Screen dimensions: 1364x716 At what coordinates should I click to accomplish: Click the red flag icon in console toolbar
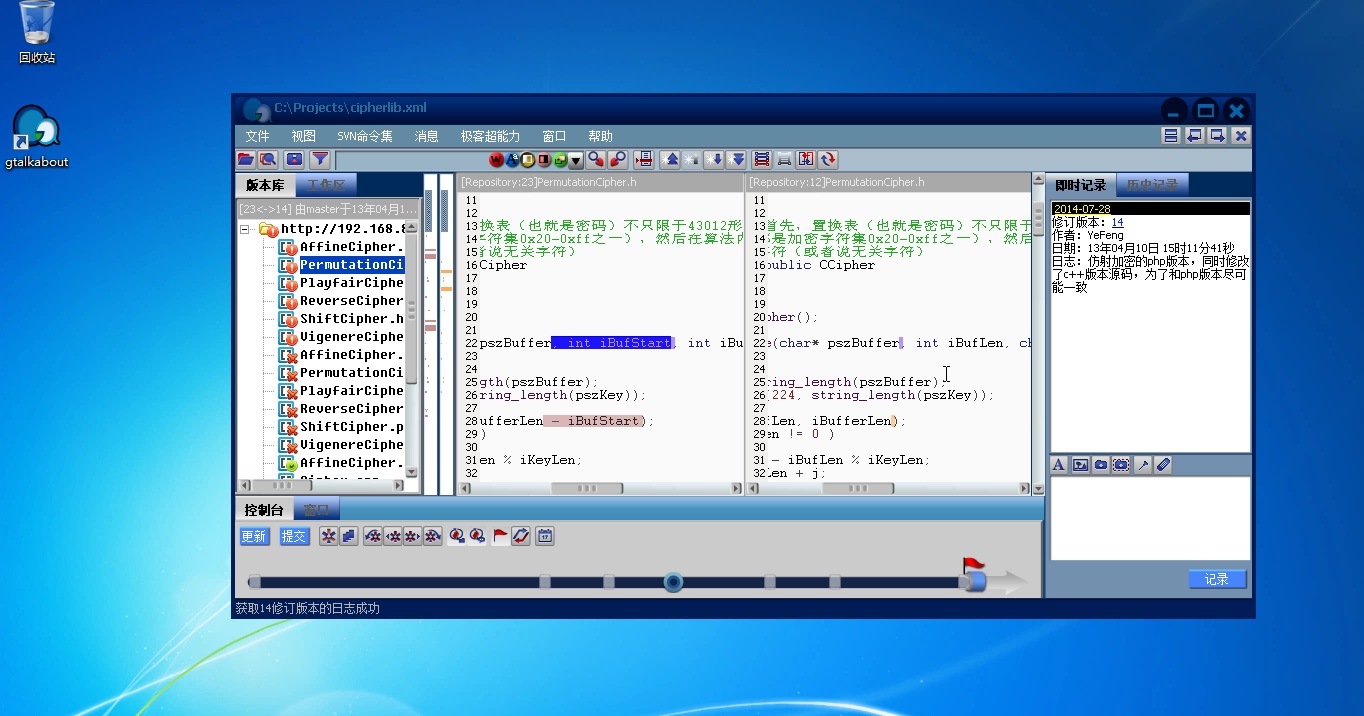[x=500, y=537]
